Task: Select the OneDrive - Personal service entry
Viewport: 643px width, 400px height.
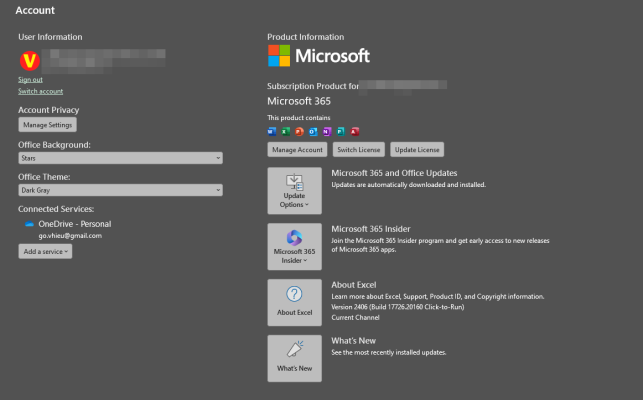Action: (x=75, y=224)
